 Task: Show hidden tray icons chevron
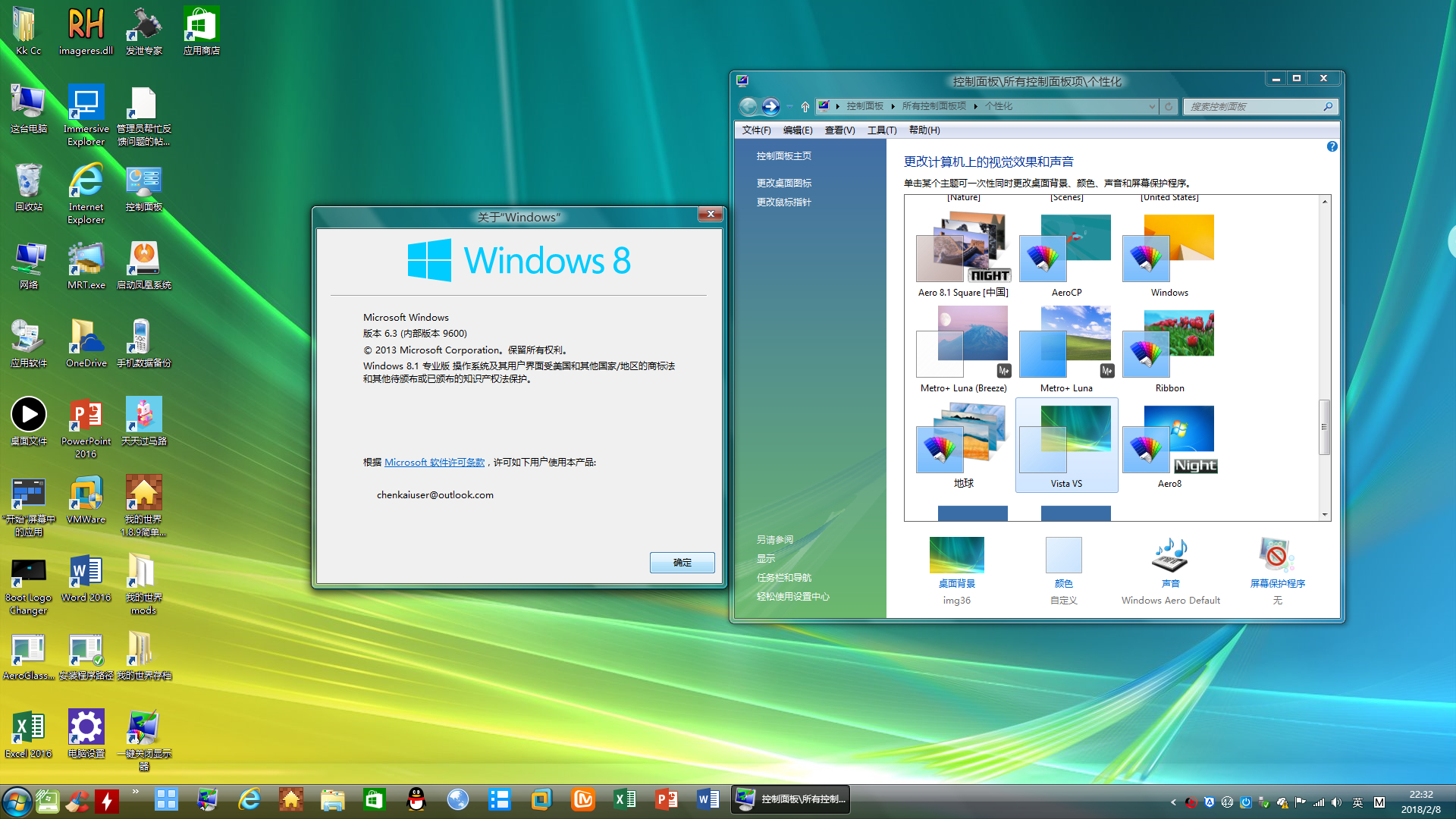(1172, 802)
